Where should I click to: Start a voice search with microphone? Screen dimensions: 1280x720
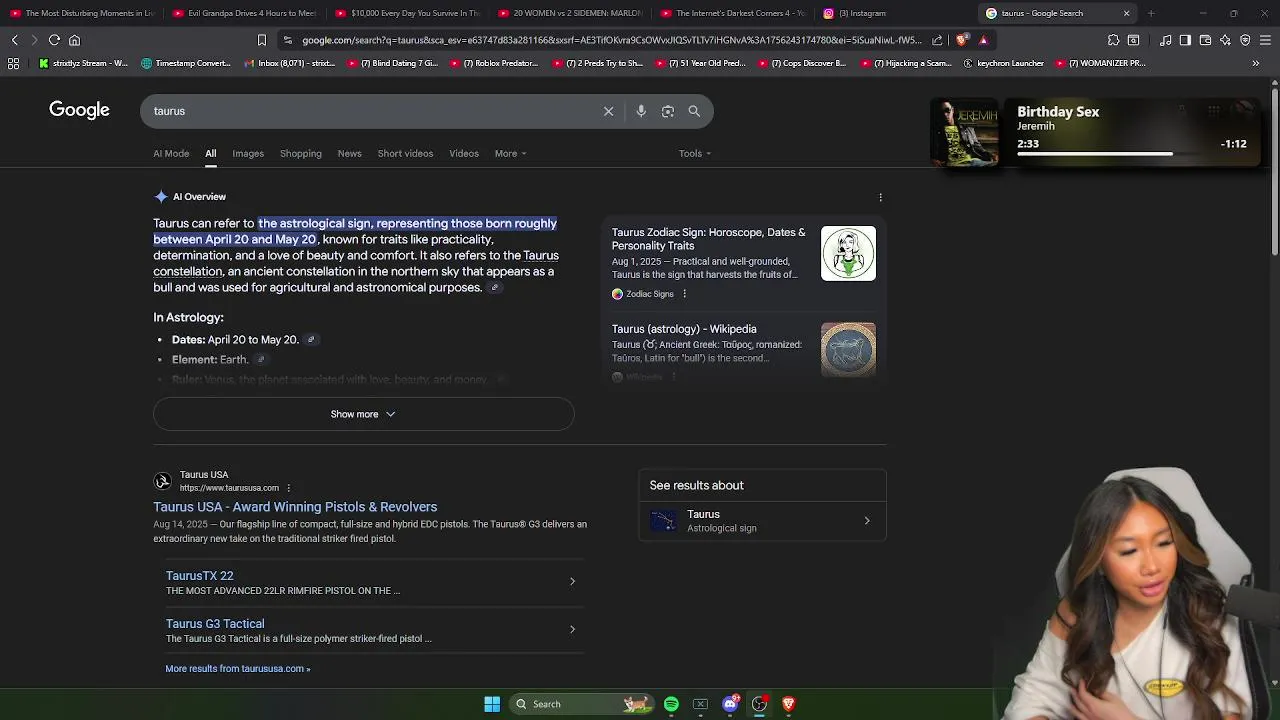[x=641, y=111]
